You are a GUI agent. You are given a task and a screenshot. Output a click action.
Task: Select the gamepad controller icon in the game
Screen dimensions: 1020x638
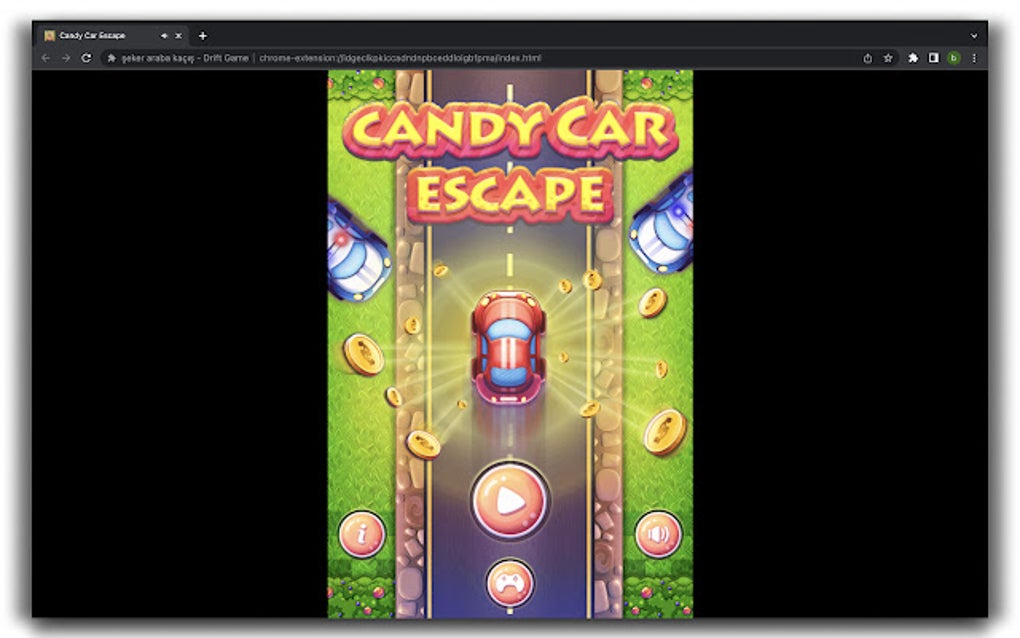pyautogui.click(x=510, y=580)
